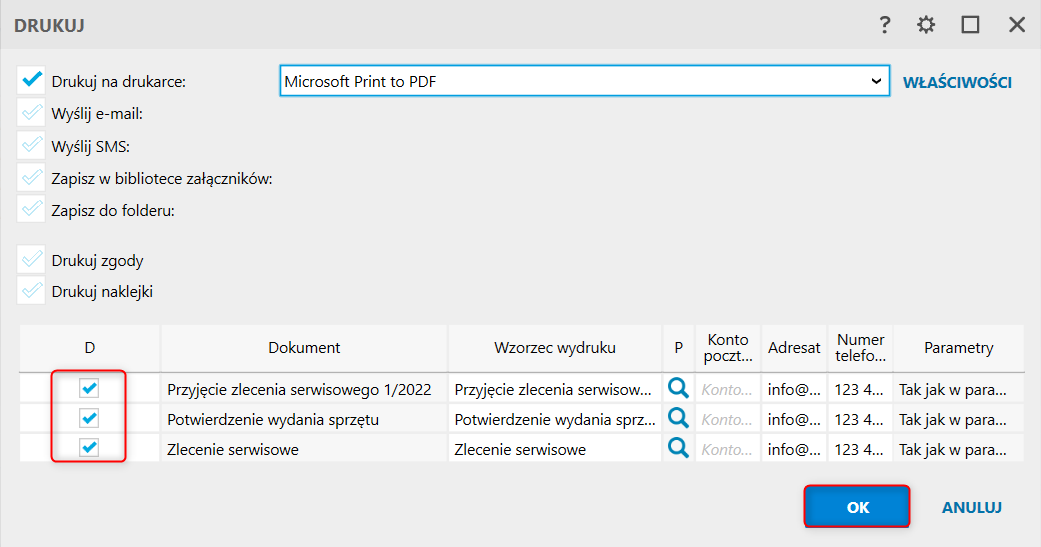Click the Dokument column header
1041x547 pixels.
[304, 348]
